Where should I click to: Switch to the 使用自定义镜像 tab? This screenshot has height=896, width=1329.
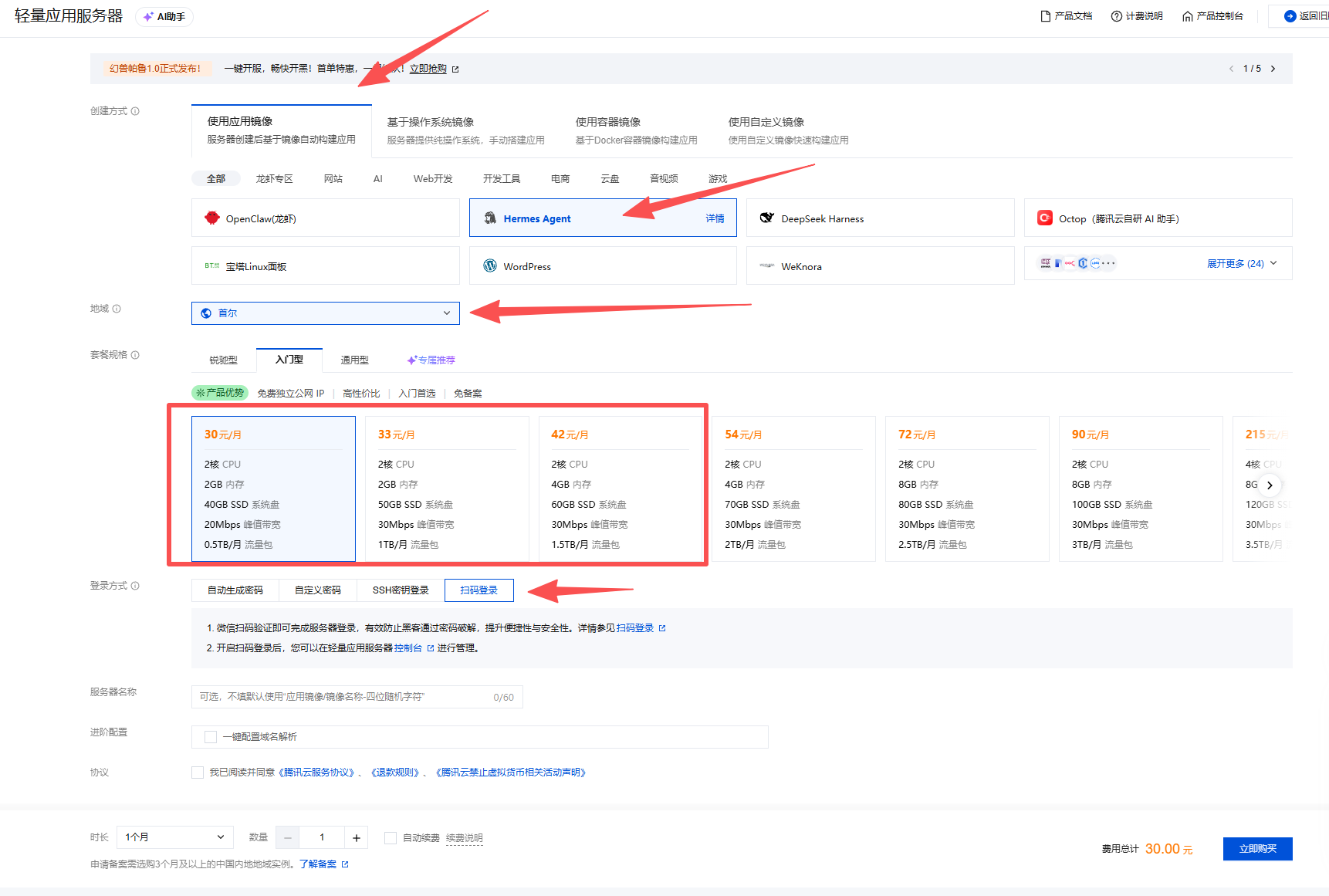pyautogui.click(x=788, y=130)
